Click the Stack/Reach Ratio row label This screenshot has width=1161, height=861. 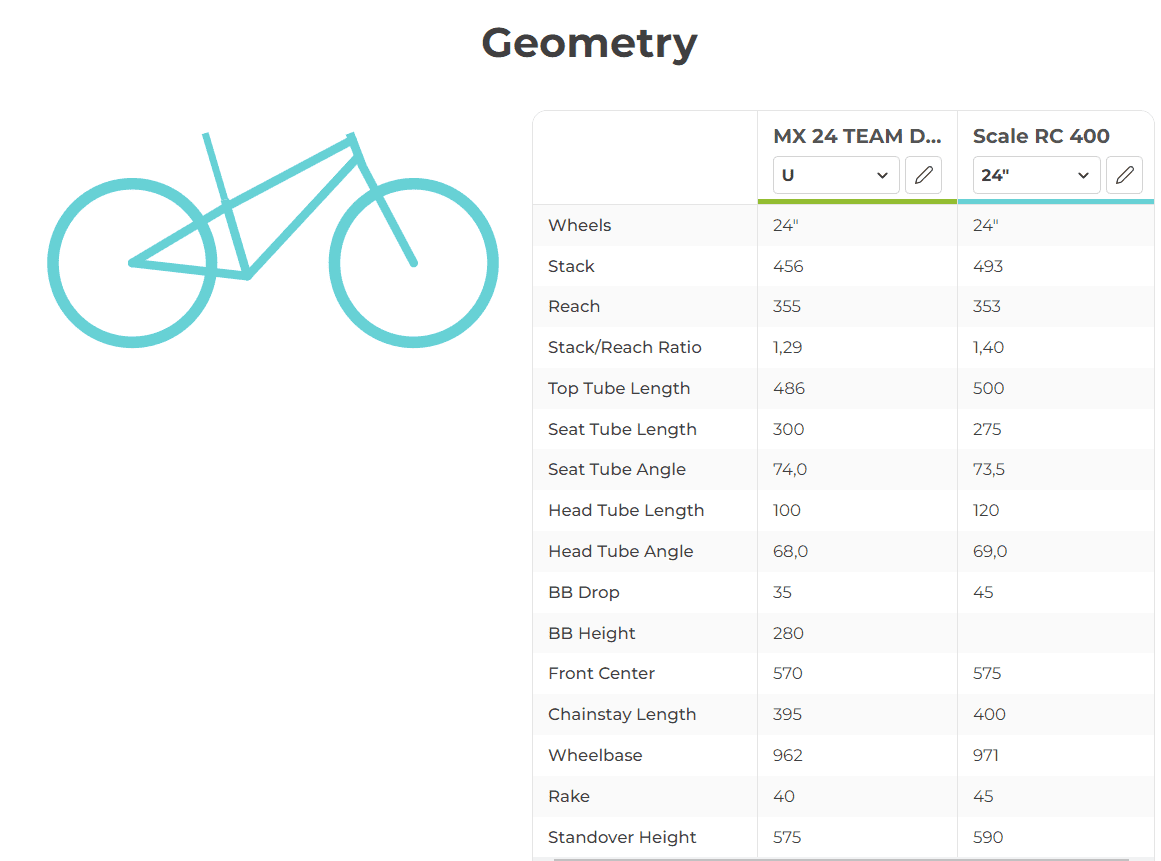(x=625, y=347)
